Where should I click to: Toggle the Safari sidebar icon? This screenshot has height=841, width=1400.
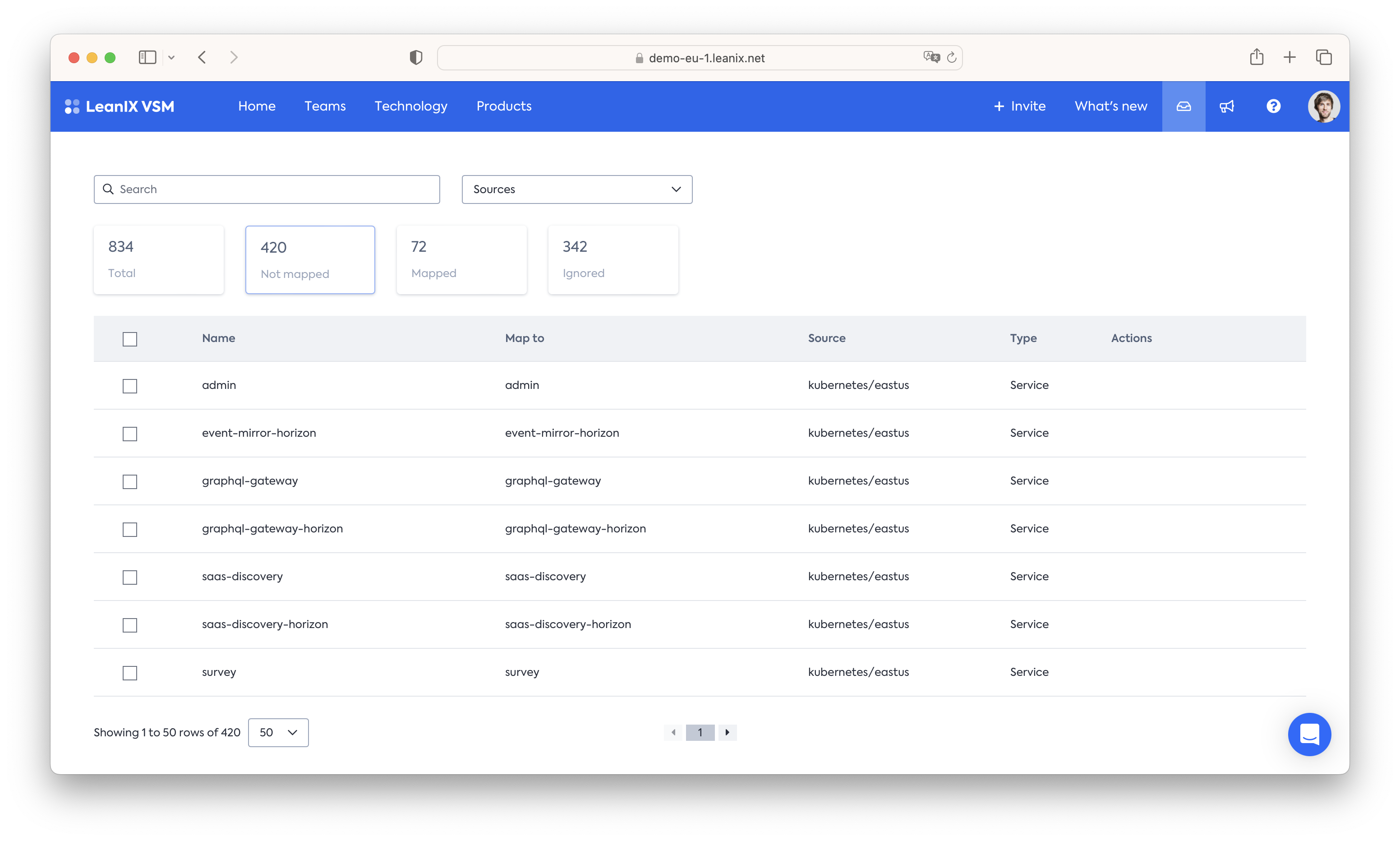click(x=147, y=57)
